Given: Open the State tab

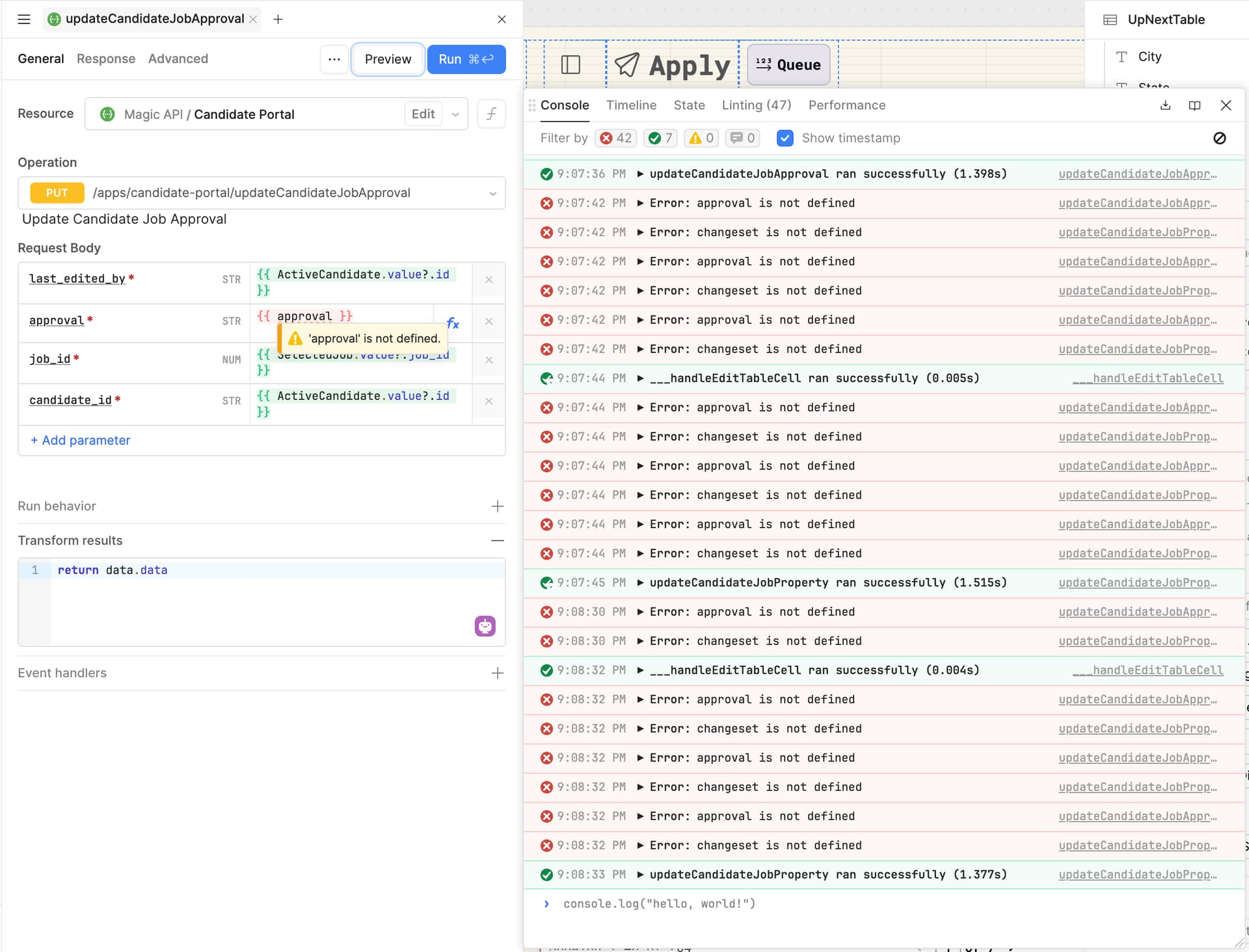Looking at the screenshot, I should coord(689,105).
